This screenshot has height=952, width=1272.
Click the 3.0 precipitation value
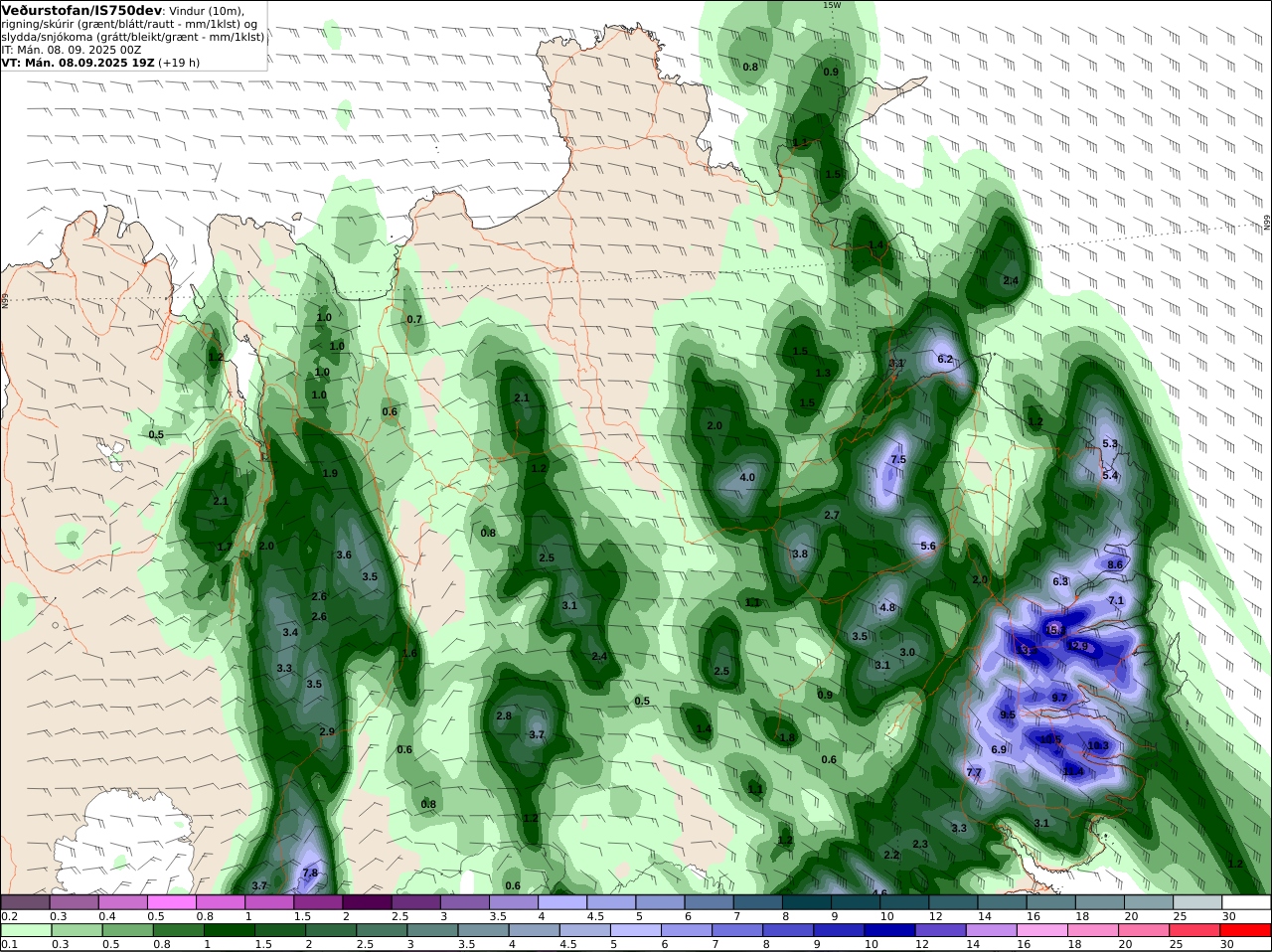[907, 652]
